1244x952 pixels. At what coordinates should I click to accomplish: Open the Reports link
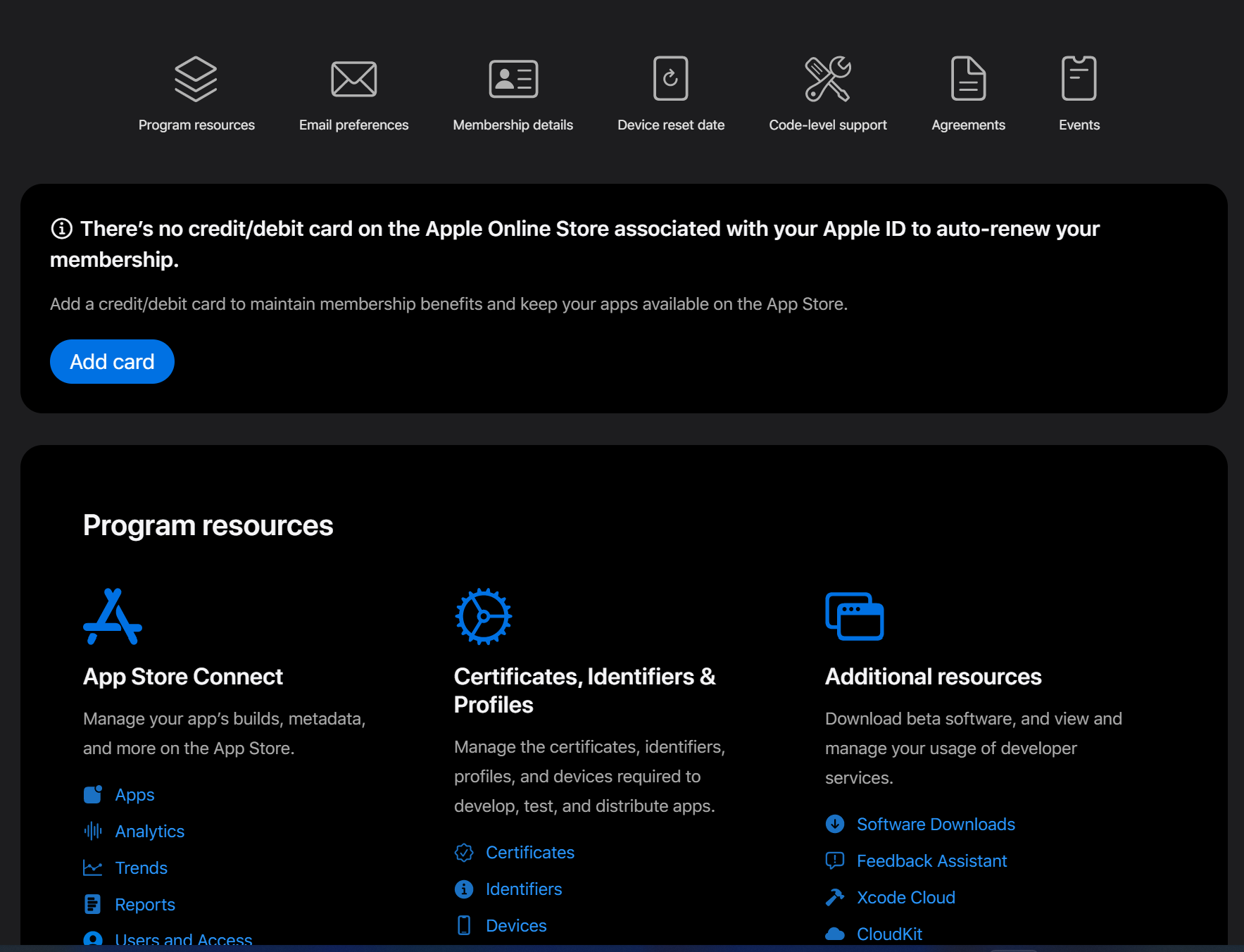point(145,904)
